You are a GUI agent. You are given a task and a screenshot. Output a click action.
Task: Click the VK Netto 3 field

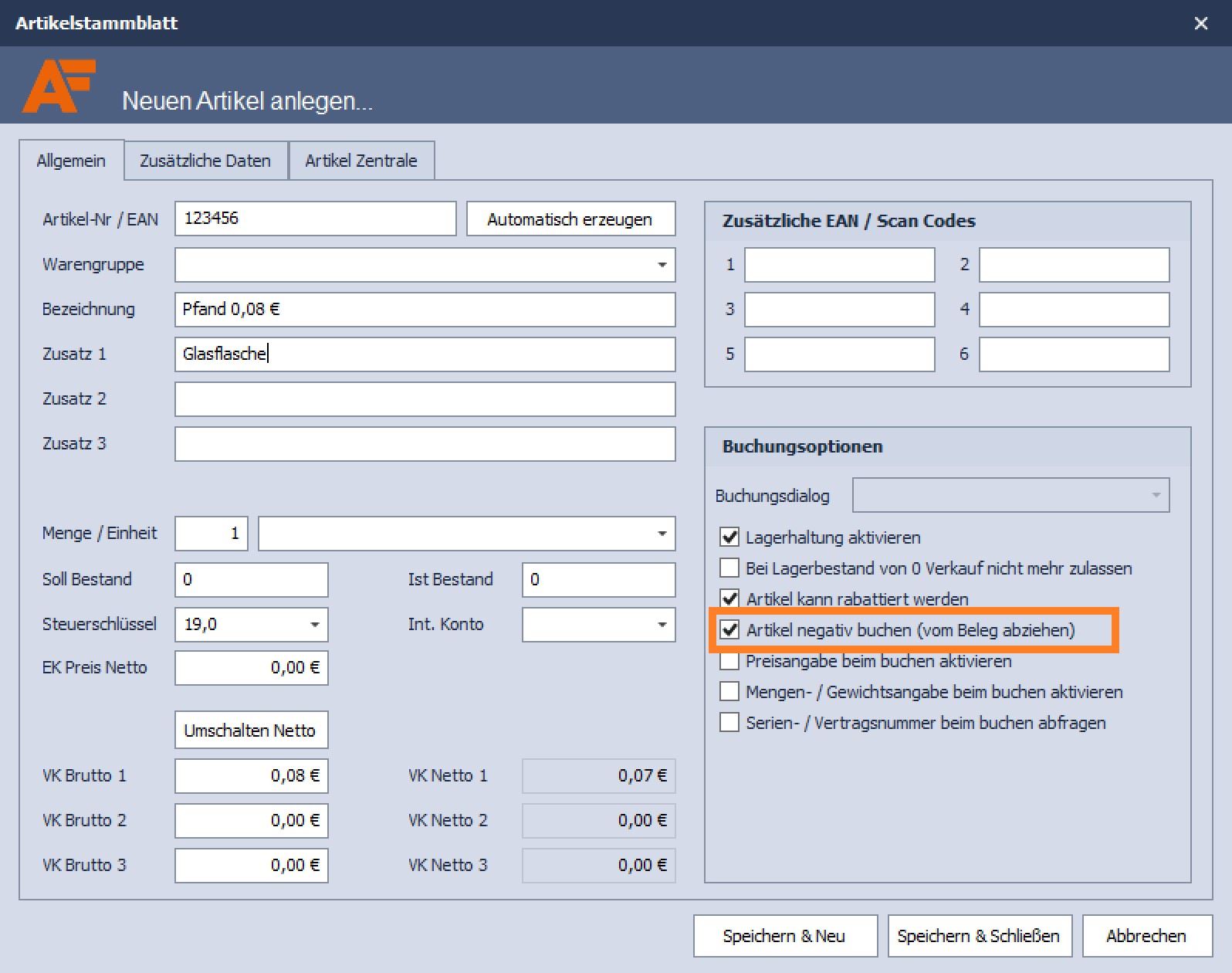pos(599,866)
